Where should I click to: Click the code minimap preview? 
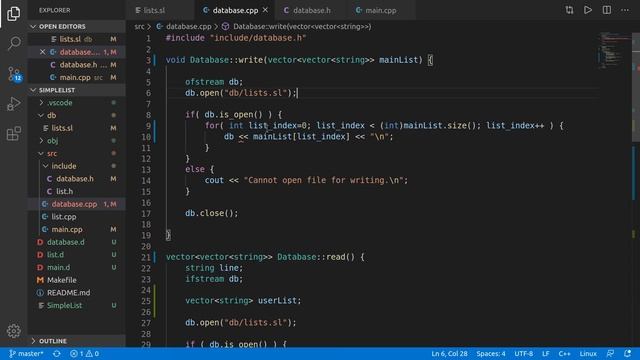pos(616,51)
